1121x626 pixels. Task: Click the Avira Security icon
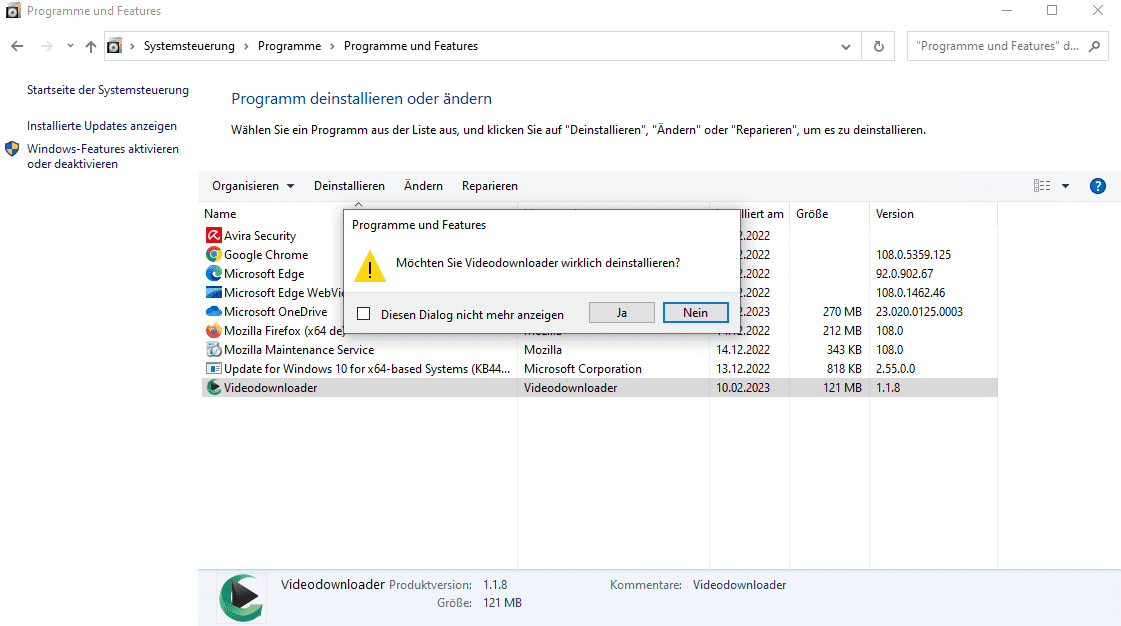pyautogui.click(x=213, y=235)
